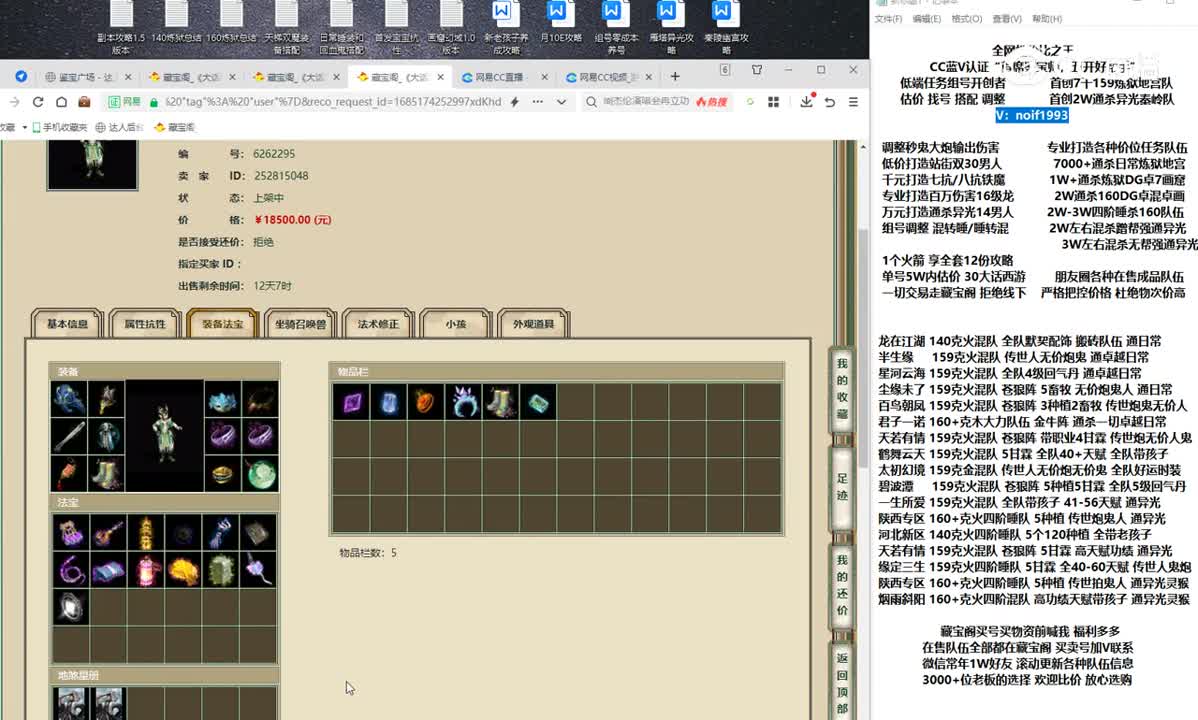Screen dimensions: 1198x720
Task: Expand the address bar dropdown arrow
Action: [x=562, y=102]
